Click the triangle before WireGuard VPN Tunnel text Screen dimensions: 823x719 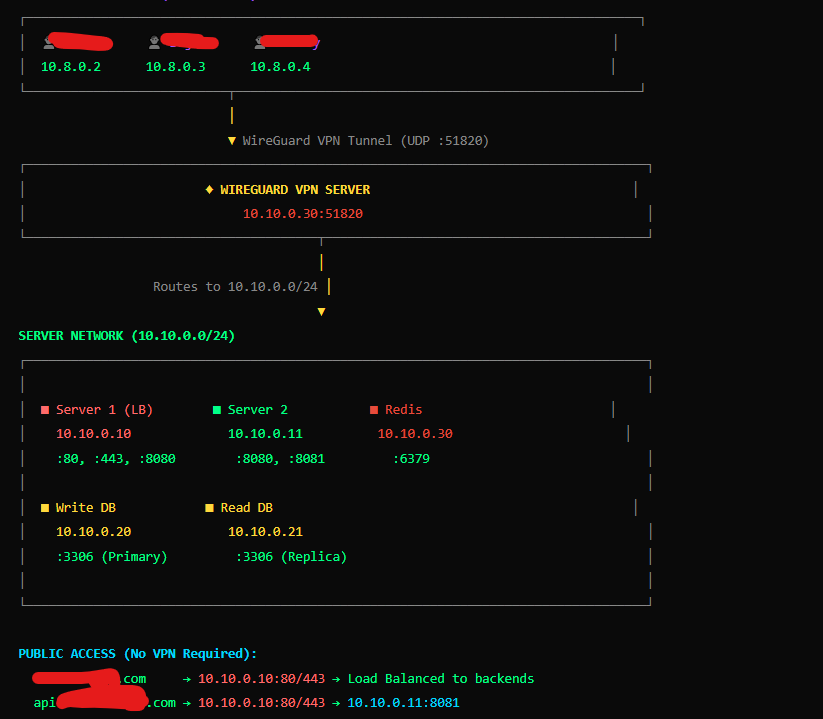232,141
